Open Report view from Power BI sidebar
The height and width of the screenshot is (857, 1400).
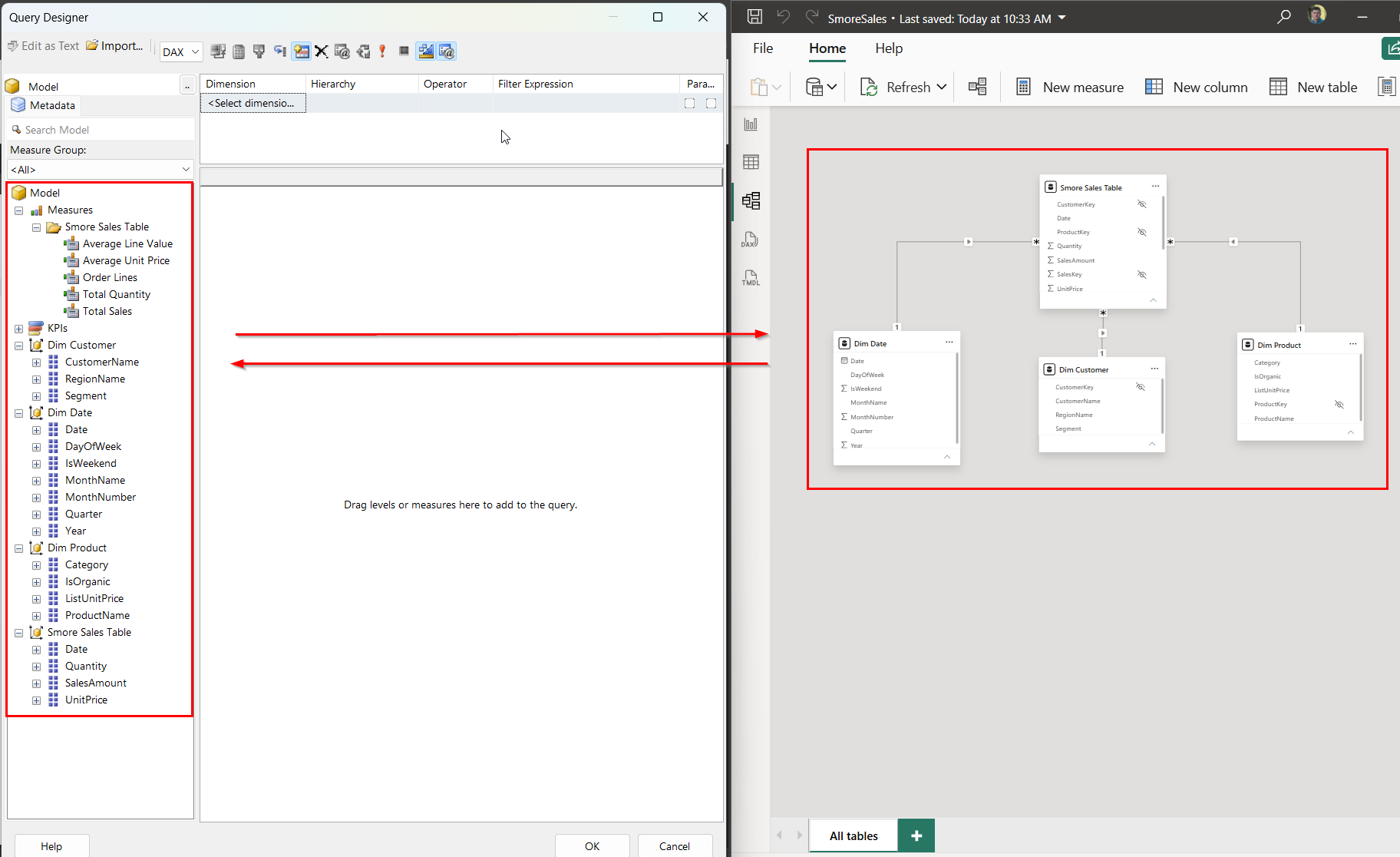(751, 124)
